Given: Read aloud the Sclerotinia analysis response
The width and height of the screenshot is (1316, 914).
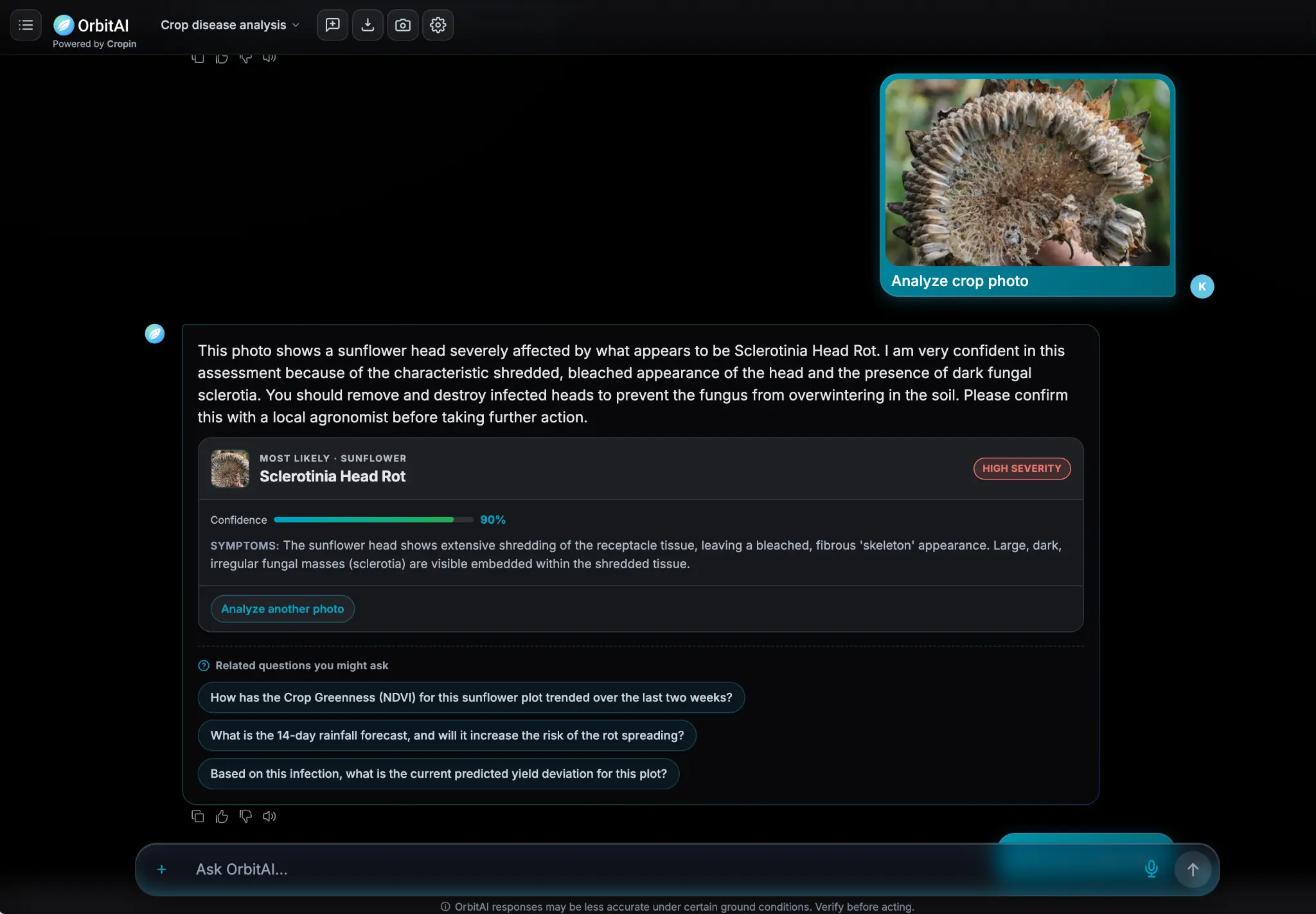Looking at the screenshot, I should (269, 816).
